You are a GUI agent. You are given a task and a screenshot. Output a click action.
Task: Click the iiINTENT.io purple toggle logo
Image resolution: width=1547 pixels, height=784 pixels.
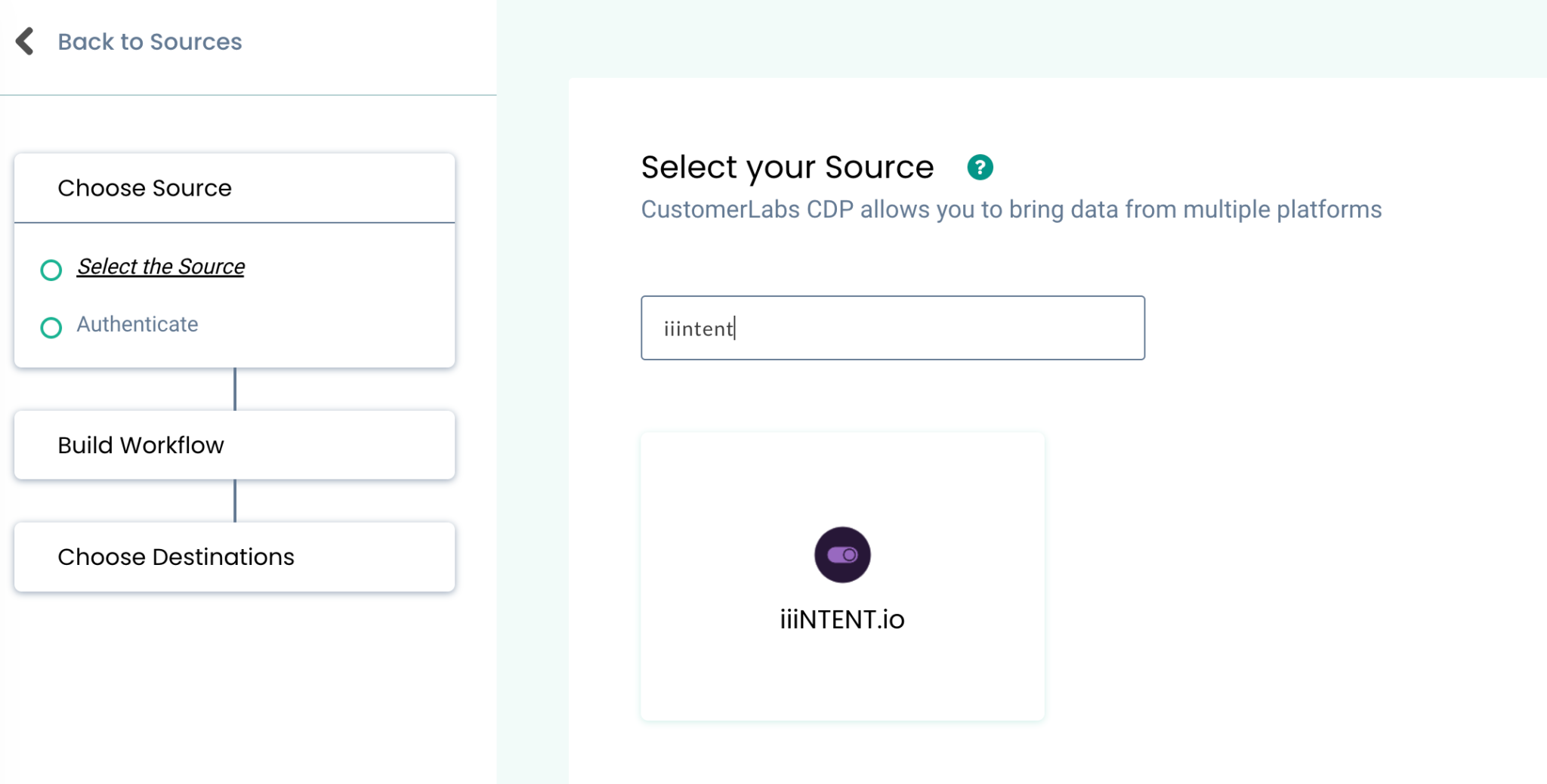click(x=842, y=554)
